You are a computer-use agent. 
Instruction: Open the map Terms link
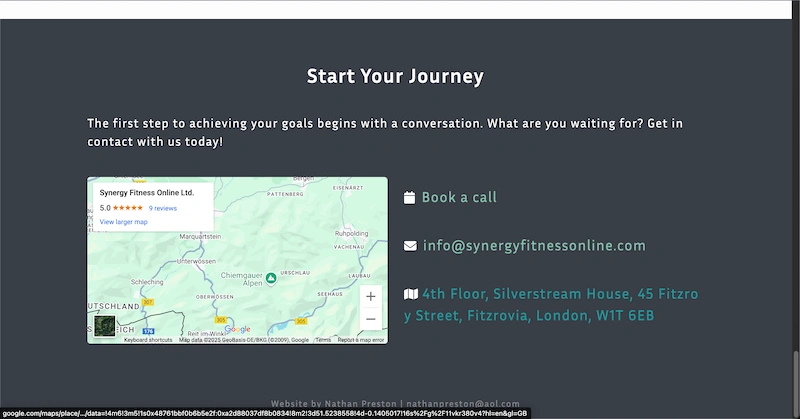[x=323, y=340]
